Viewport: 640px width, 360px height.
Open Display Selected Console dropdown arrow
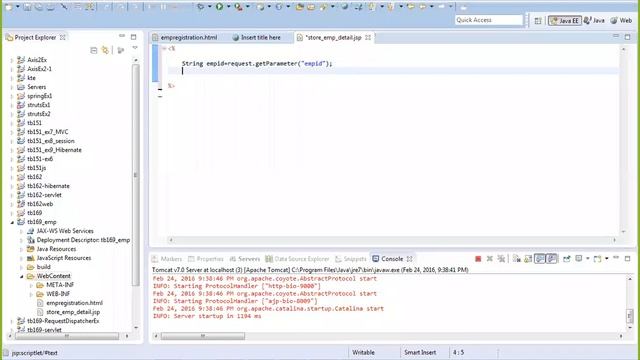[x=587, y=259]
